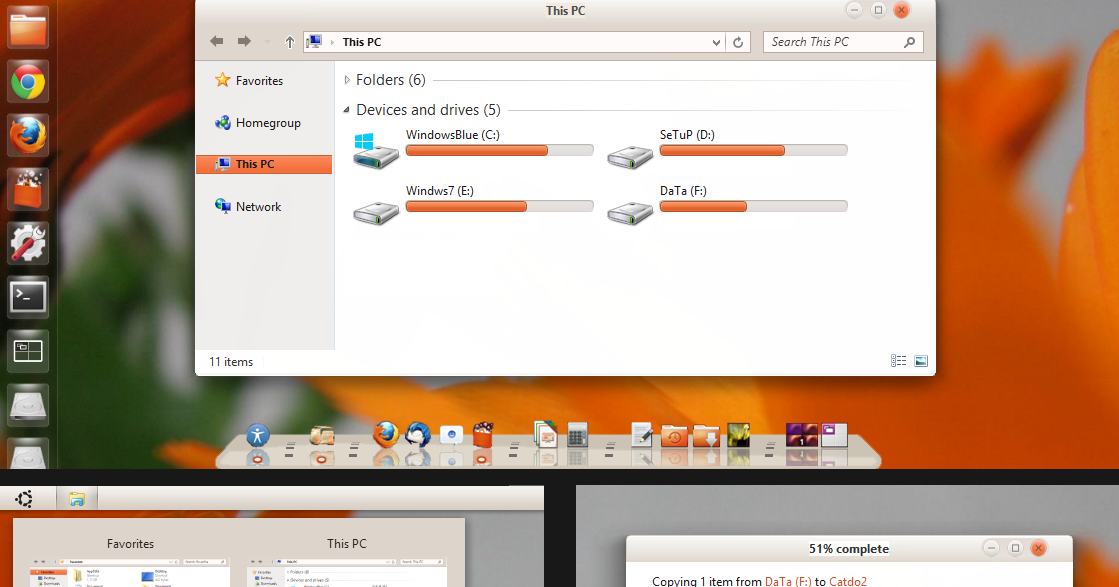Toggle large thumbnail view in the status bar

pos(920,360)
